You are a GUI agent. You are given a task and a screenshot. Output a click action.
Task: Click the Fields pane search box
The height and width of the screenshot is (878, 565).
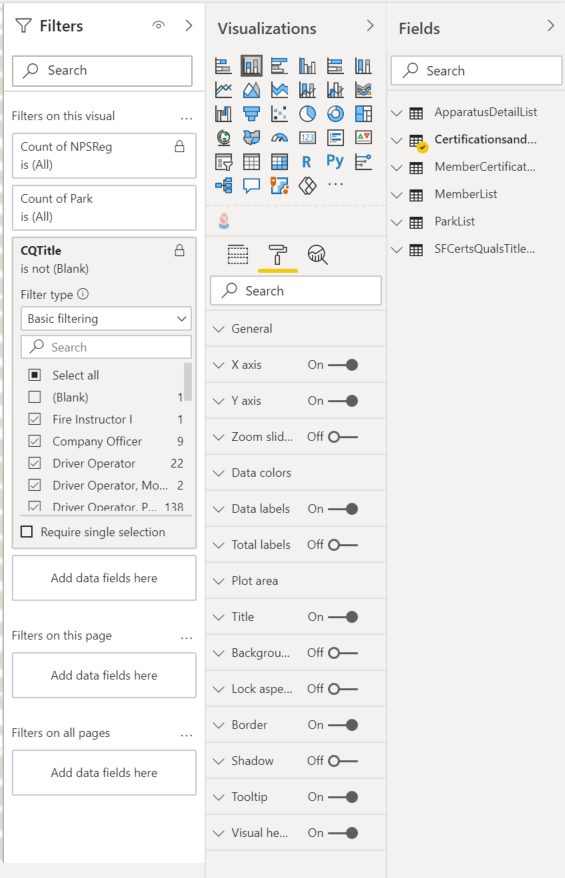pyautogui.click(x=477, y=71)
